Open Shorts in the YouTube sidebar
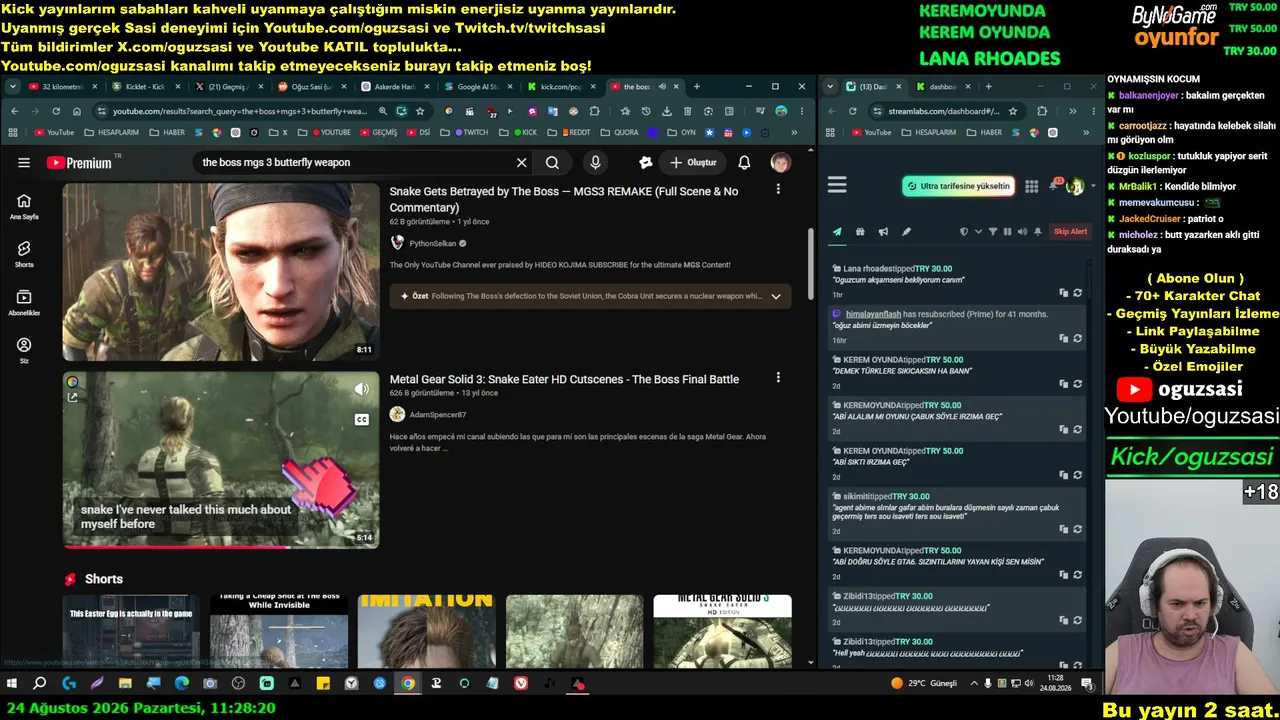This screenshot has height=720, width=1280. click(x=24, y=255)
